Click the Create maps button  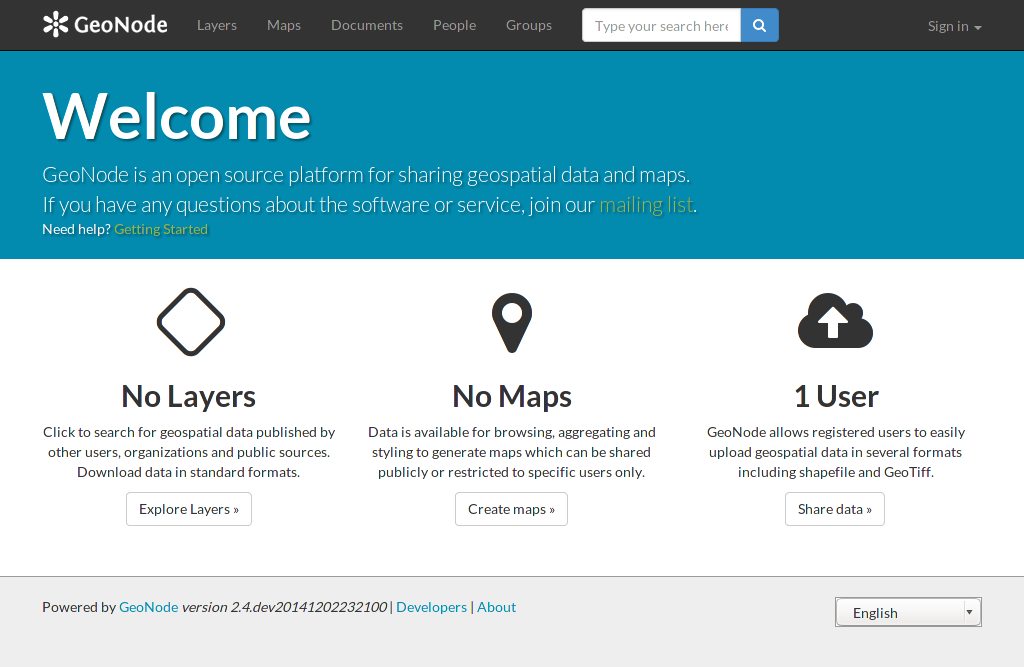coord(511,509)
